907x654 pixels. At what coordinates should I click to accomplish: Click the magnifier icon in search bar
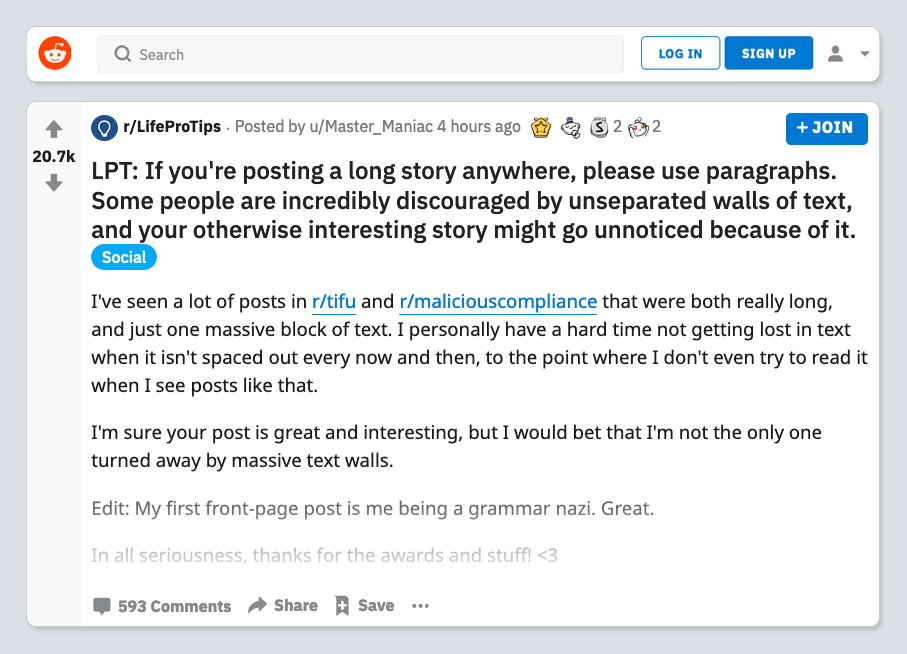point(123,54)
